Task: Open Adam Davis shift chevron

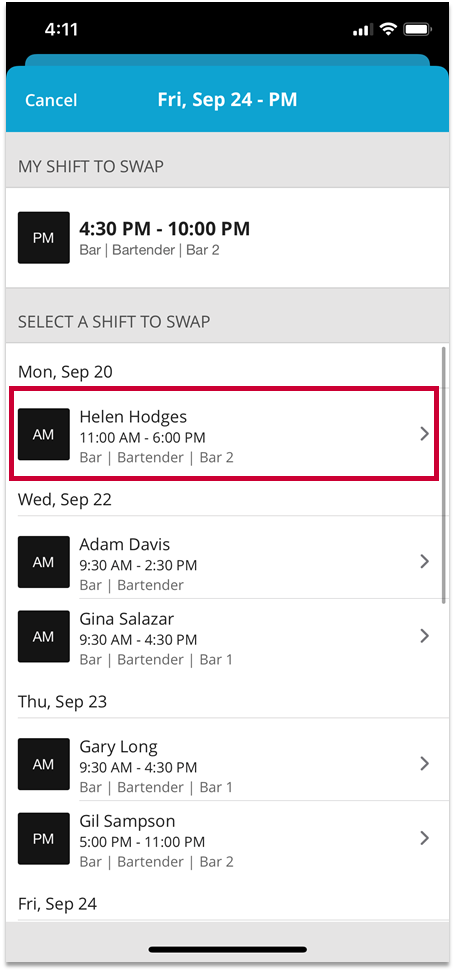Action: pos(425,562)
